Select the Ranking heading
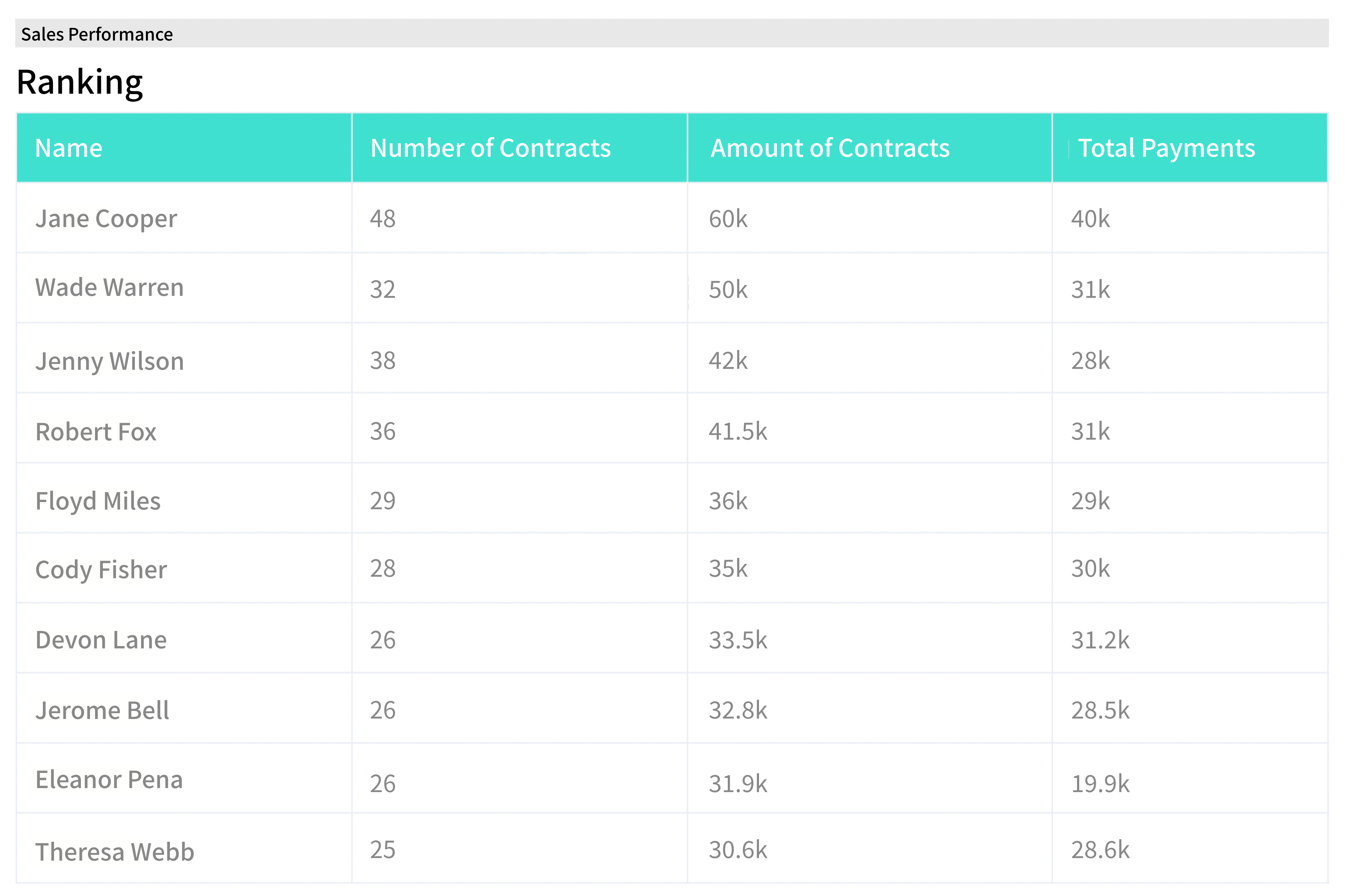The height and width of the screenshot is (896, 1347). [80, 82]
